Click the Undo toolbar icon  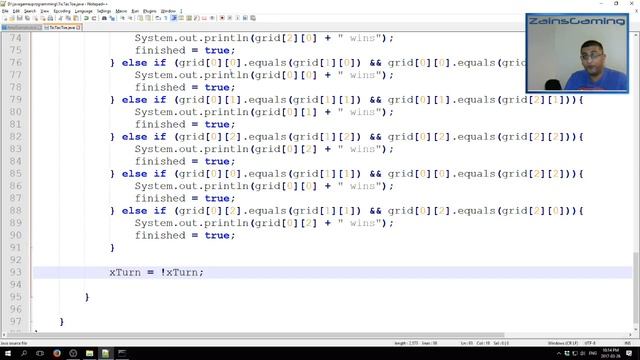tap(86, 18)
